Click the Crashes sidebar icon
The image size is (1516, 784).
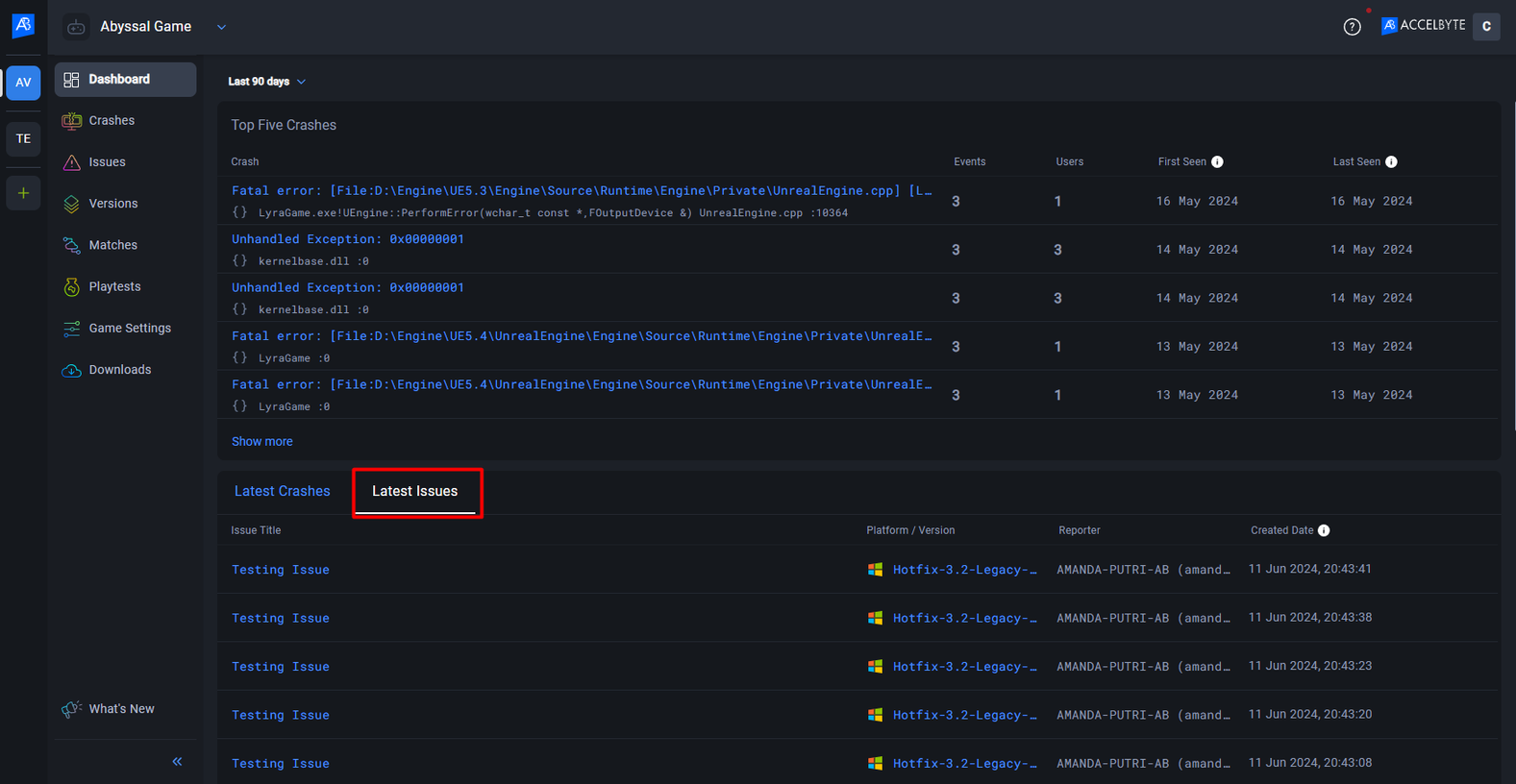71,121
